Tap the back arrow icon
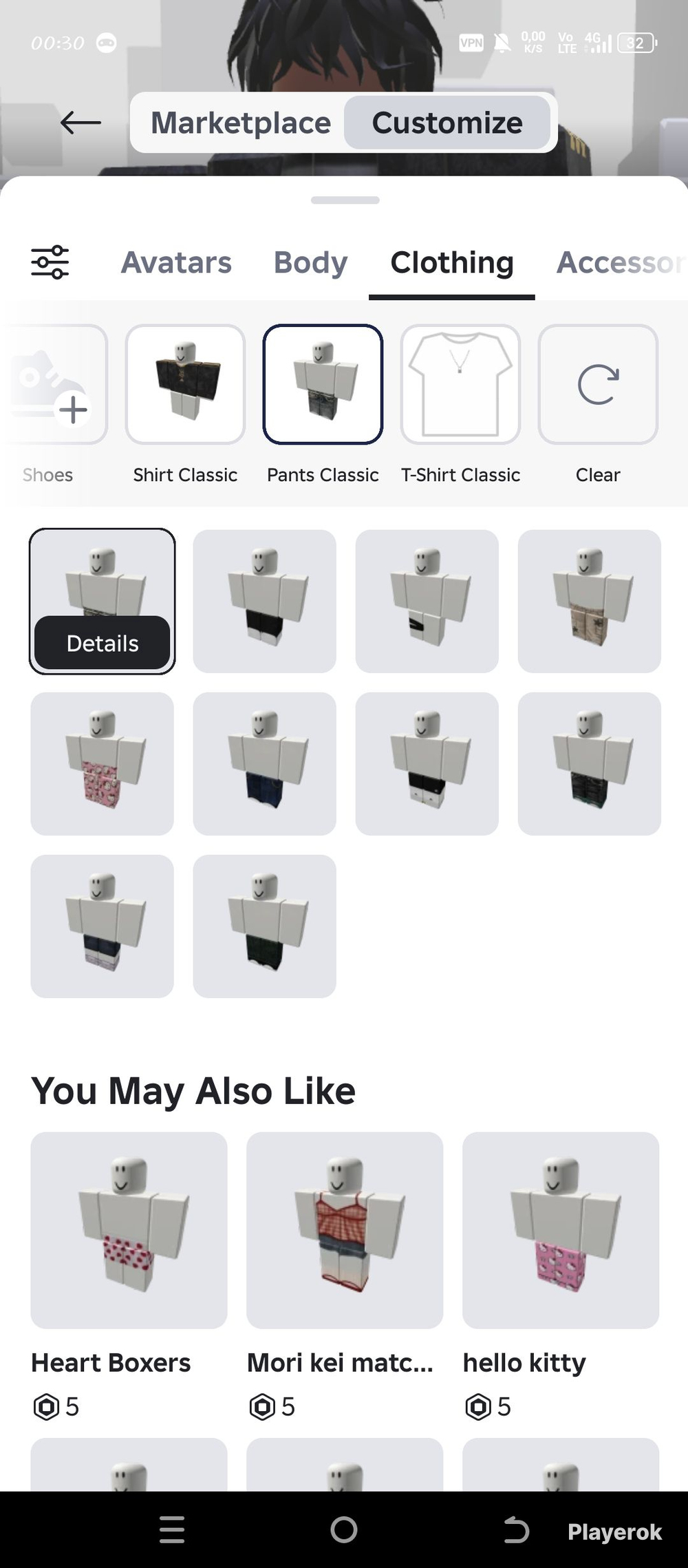Image resolution: width=688 pixels, height=1568 pixels. click(80, 123)
